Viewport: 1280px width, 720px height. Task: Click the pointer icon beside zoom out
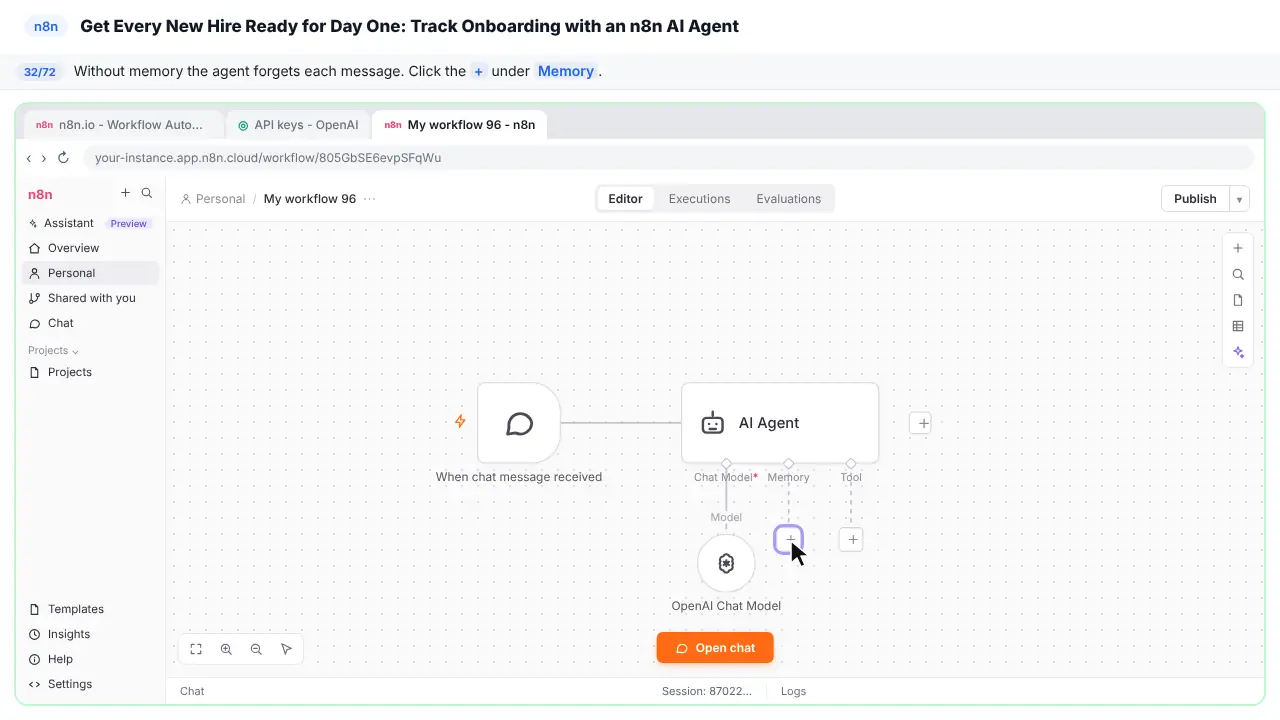pos(286,649)
